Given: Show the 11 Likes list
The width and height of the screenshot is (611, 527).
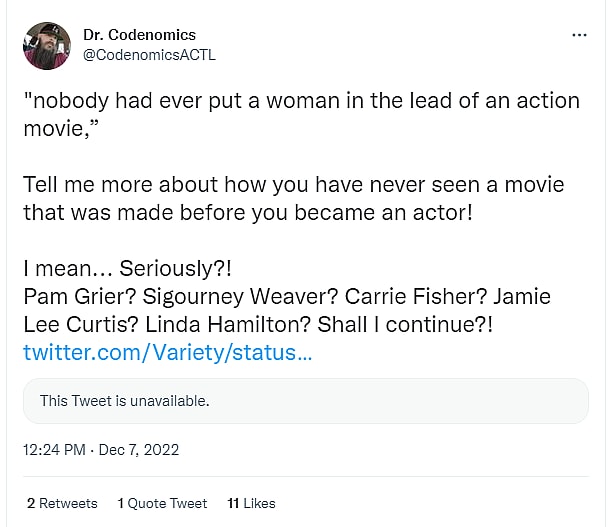Looking at the screenshot, I should 251,503.
